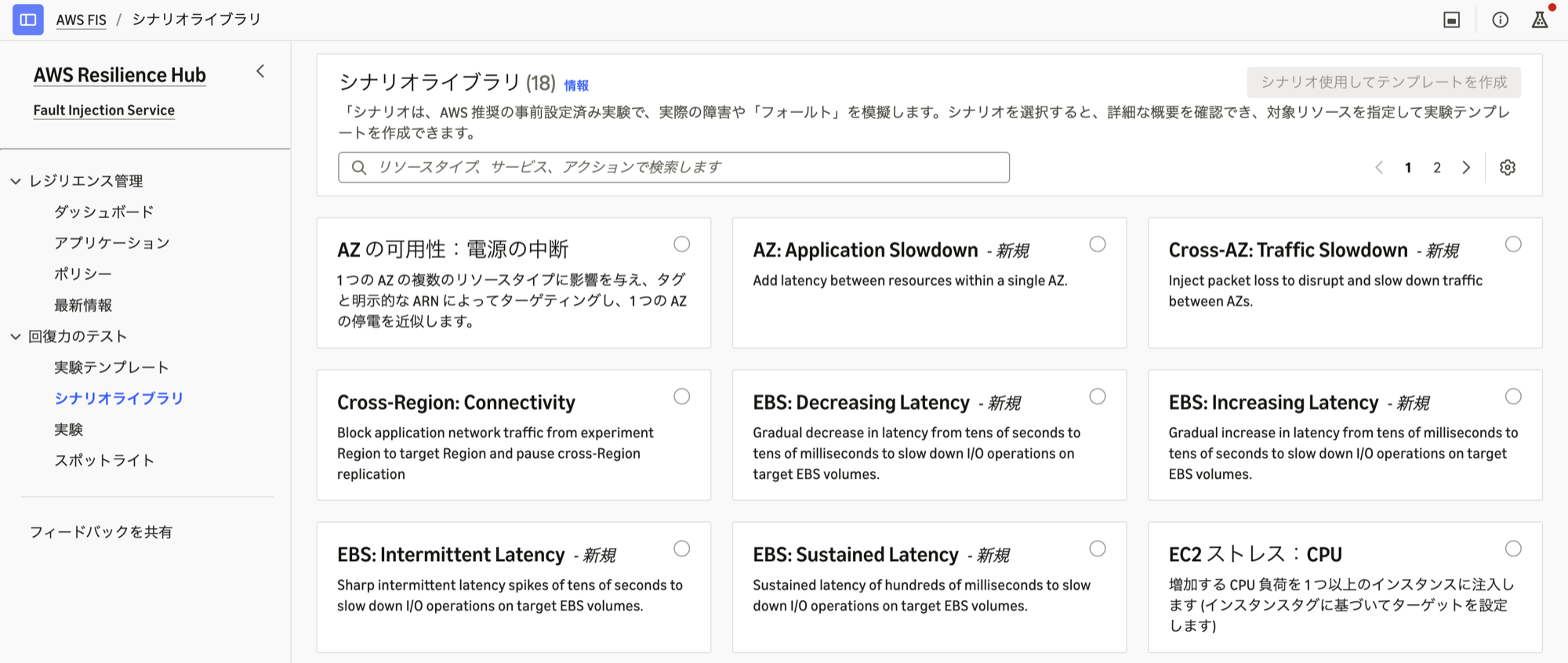Select page 1 in pagination
This screenshot has width=1568, height=663.
pos(1408,168)
